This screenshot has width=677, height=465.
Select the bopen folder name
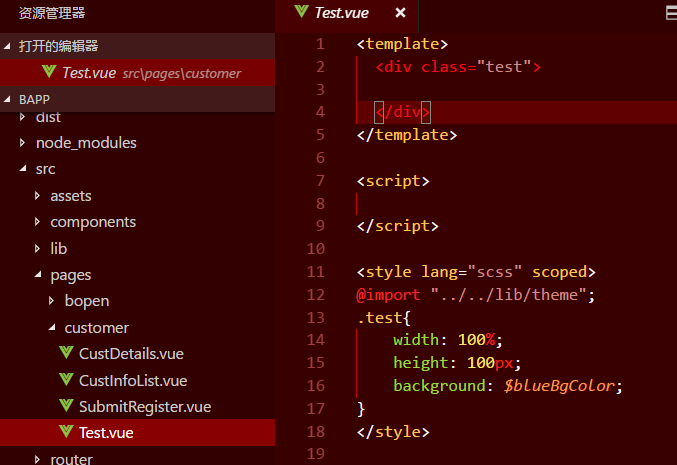click(x=87, y=301)
